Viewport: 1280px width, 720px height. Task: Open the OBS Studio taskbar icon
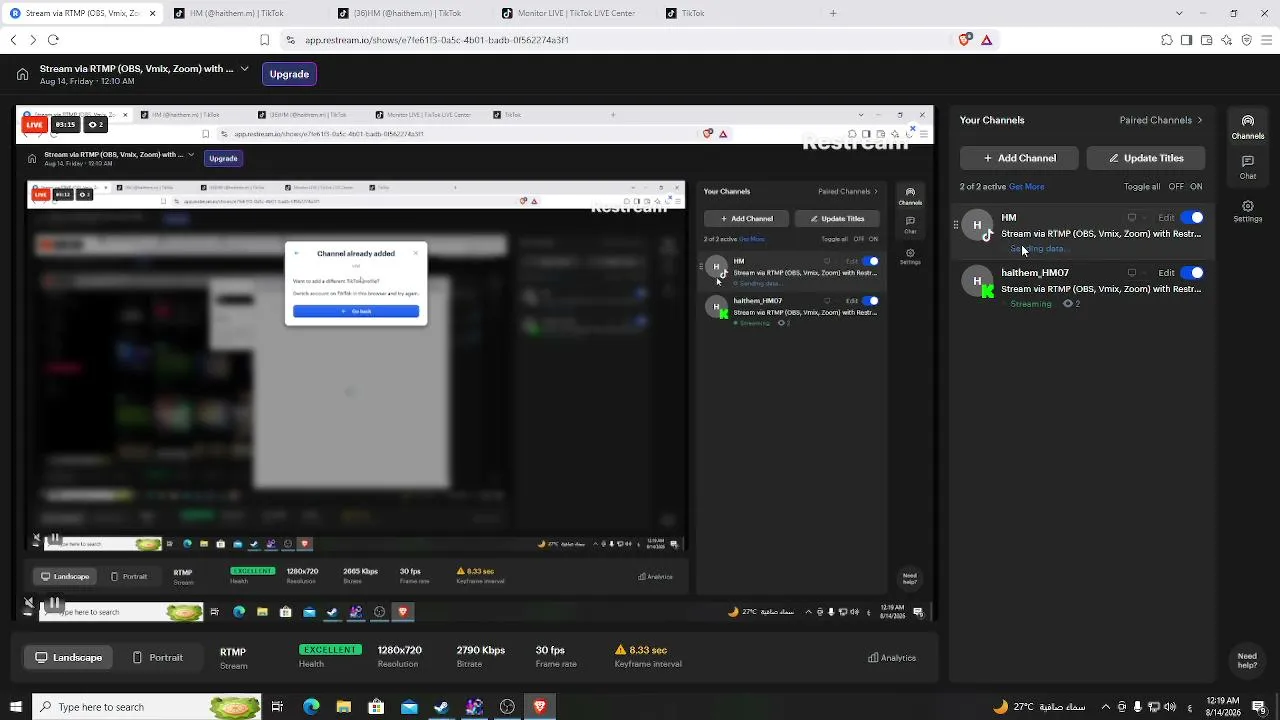click(x=507, y=707)
